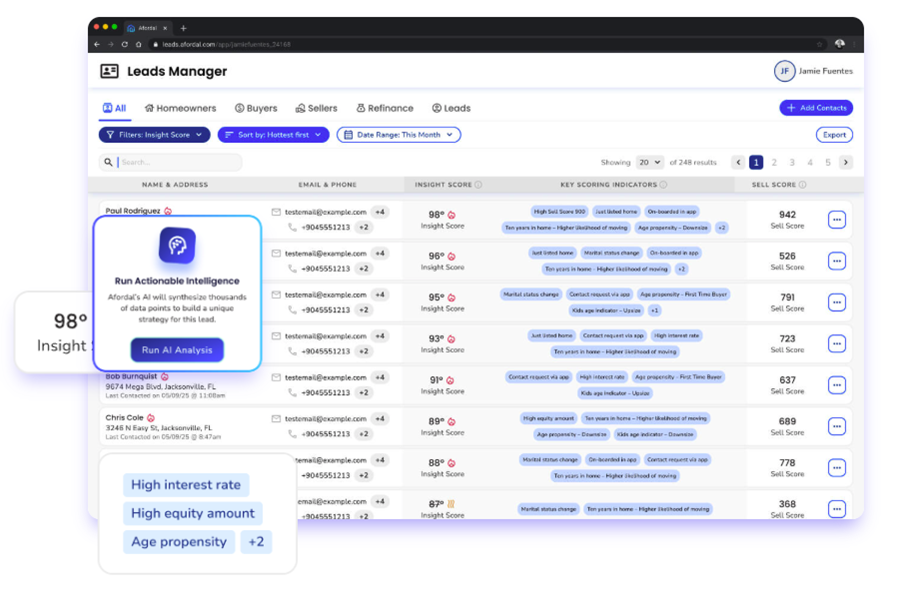Expand +2 indicators in the 98° score row
The image size is (900, 594).
(x=722, y=228)
